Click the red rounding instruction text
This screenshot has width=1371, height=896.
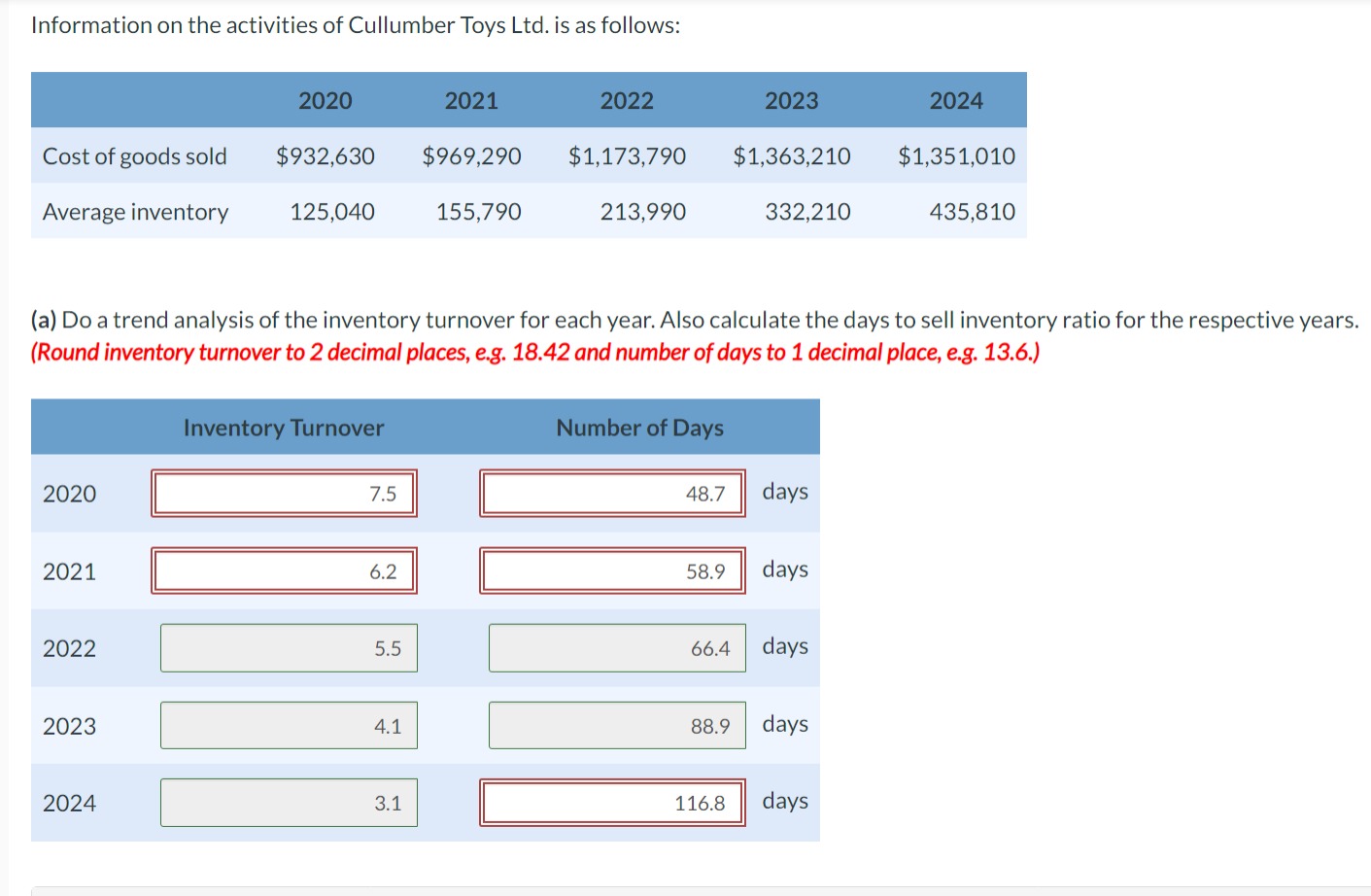pyautogui.click(x=535, y=352)
